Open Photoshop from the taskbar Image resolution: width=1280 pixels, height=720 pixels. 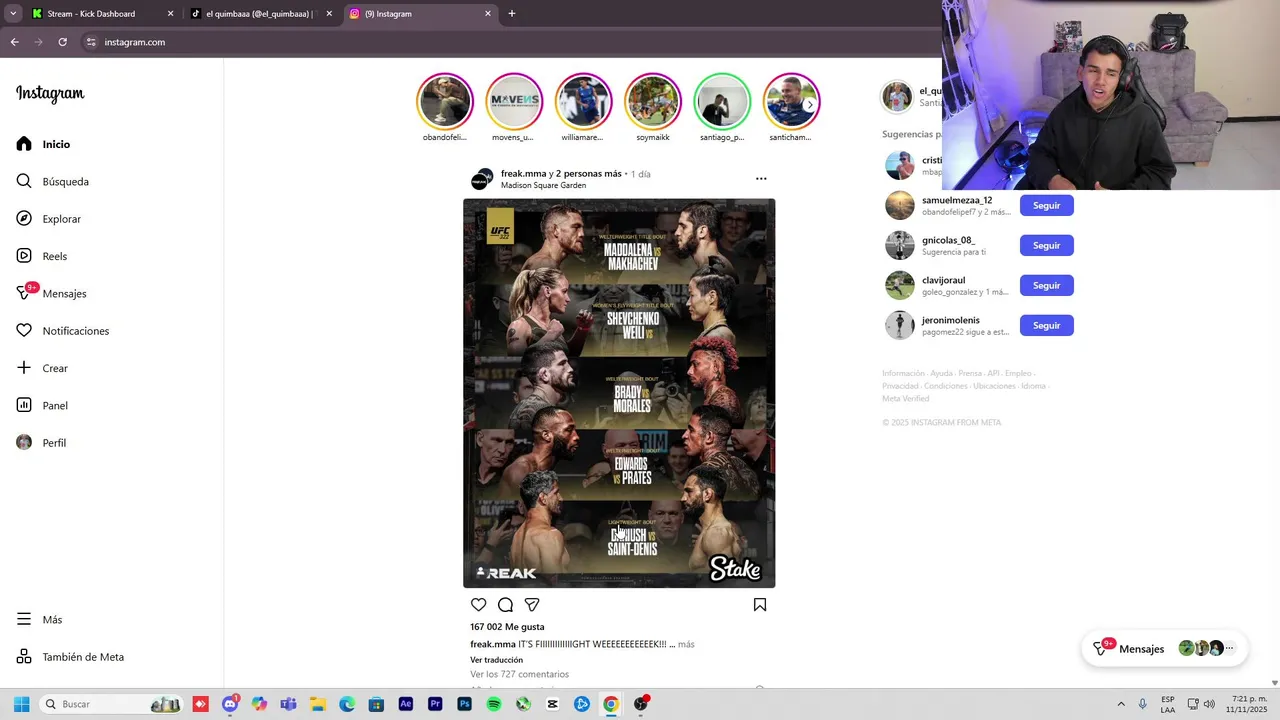point(464,704)
